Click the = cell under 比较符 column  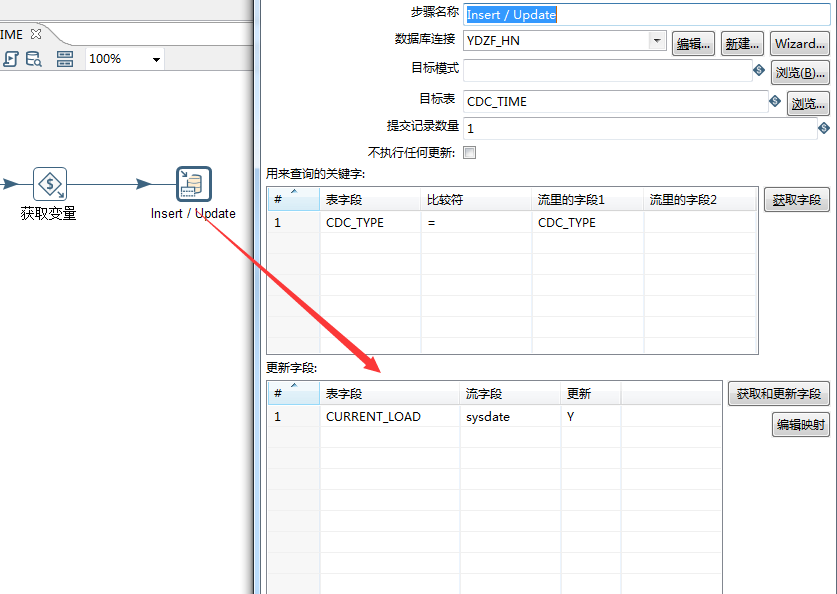pos(476,223)
